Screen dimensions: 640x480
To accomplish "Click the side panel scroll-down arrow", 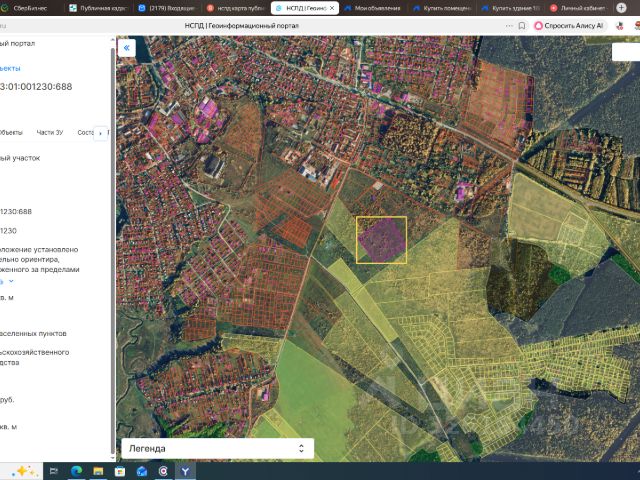I will [x=113, y=459].
